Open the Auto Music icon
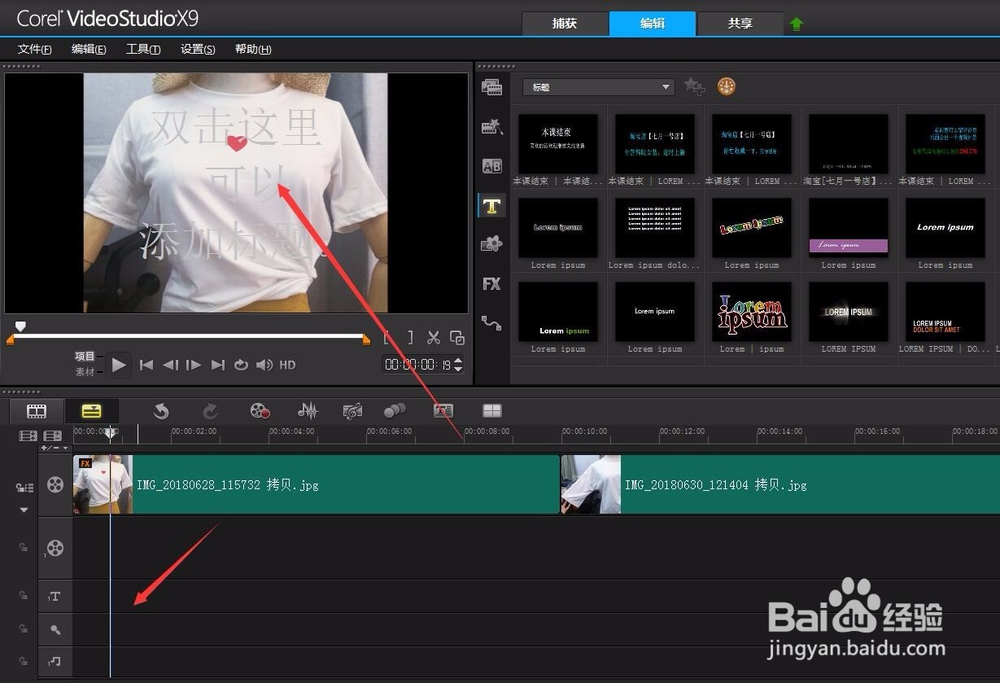Image resolution: width=1000 pixels, height=683 pixels. pyautogui.click(x=352, y=411)
